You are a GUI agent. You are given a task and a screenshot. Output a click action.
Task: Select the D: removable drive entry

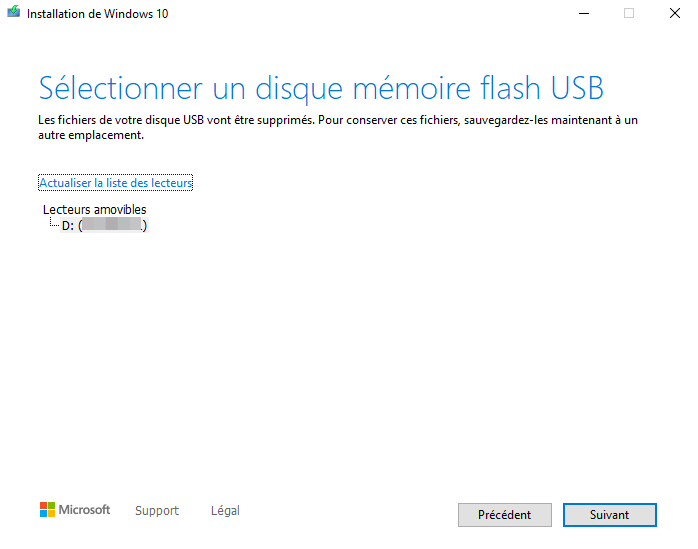pyautogui.click(x=68, y=226)
